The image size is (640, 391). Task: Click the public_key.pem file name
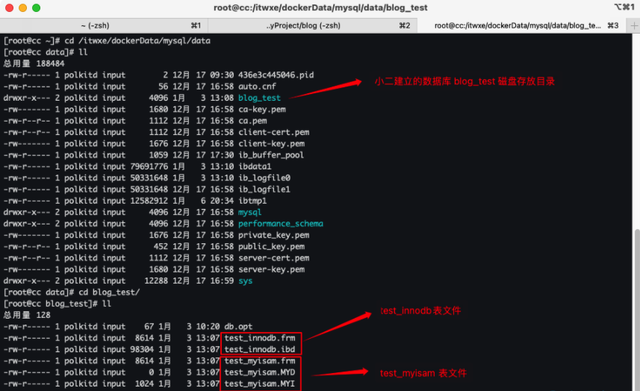click(271, 247)
